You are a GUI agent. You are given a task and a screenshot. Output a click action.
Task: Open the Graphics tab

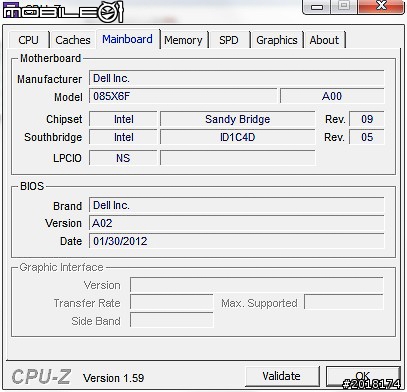[277, 40]
